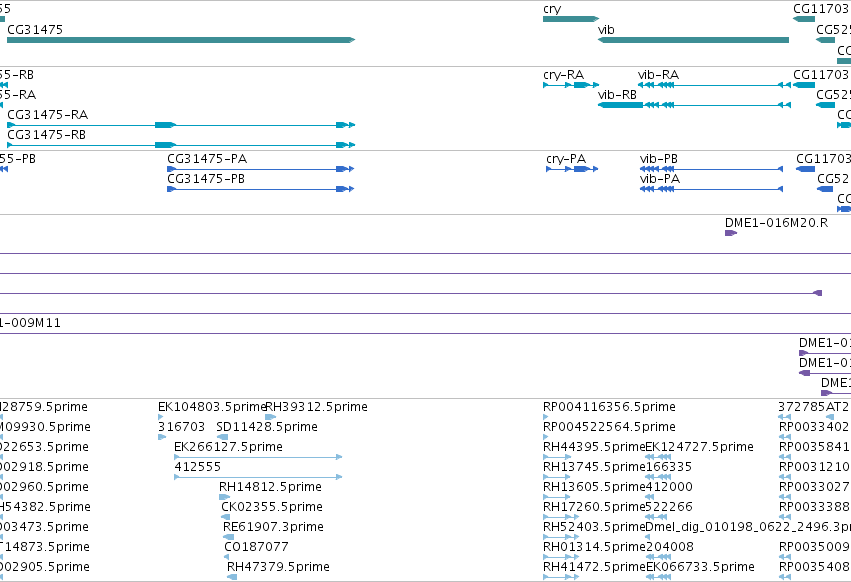This screenshot has height=582, width=851.
Task: Select the CG31475-PA protein feature
Action: pos(261,169)
